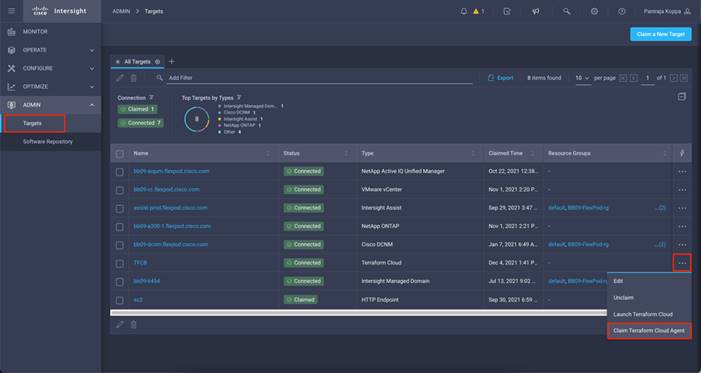The image size is (701, 373).
Task: Click the ADMIN sidebar icon
Action: (x=12, y=105)
